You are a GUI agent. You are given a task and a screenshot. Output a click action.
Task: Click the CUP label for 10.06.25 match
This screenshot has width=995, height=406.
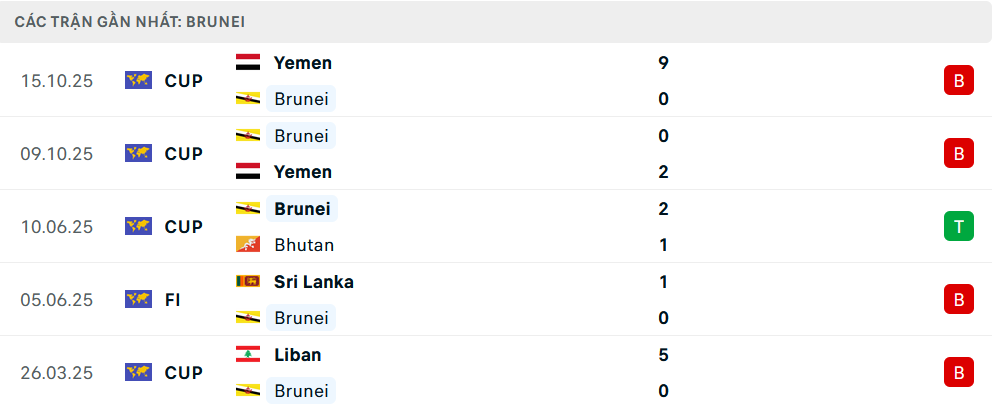[184, 227]
